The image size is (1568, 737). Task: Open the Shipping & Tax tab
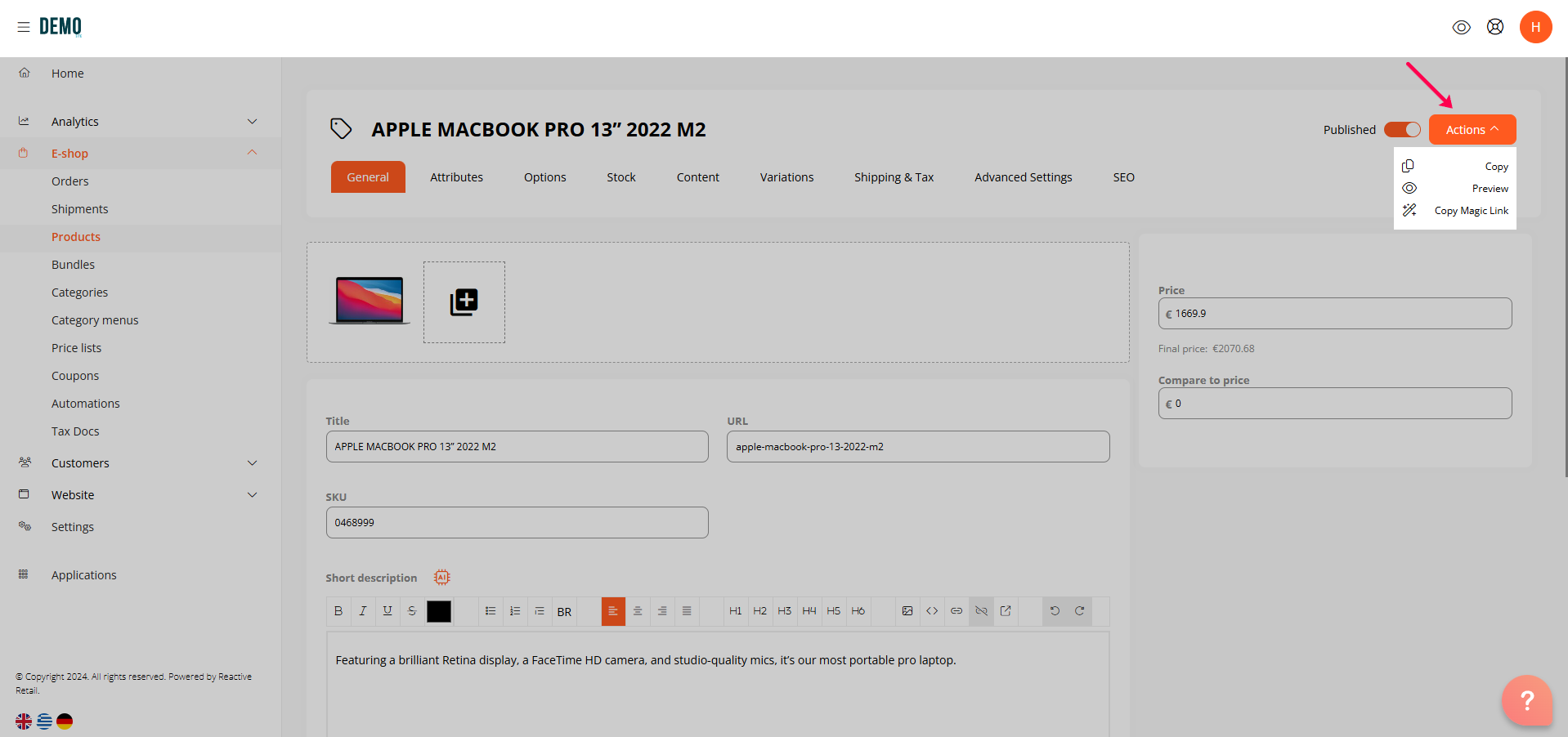click(894, 177)
